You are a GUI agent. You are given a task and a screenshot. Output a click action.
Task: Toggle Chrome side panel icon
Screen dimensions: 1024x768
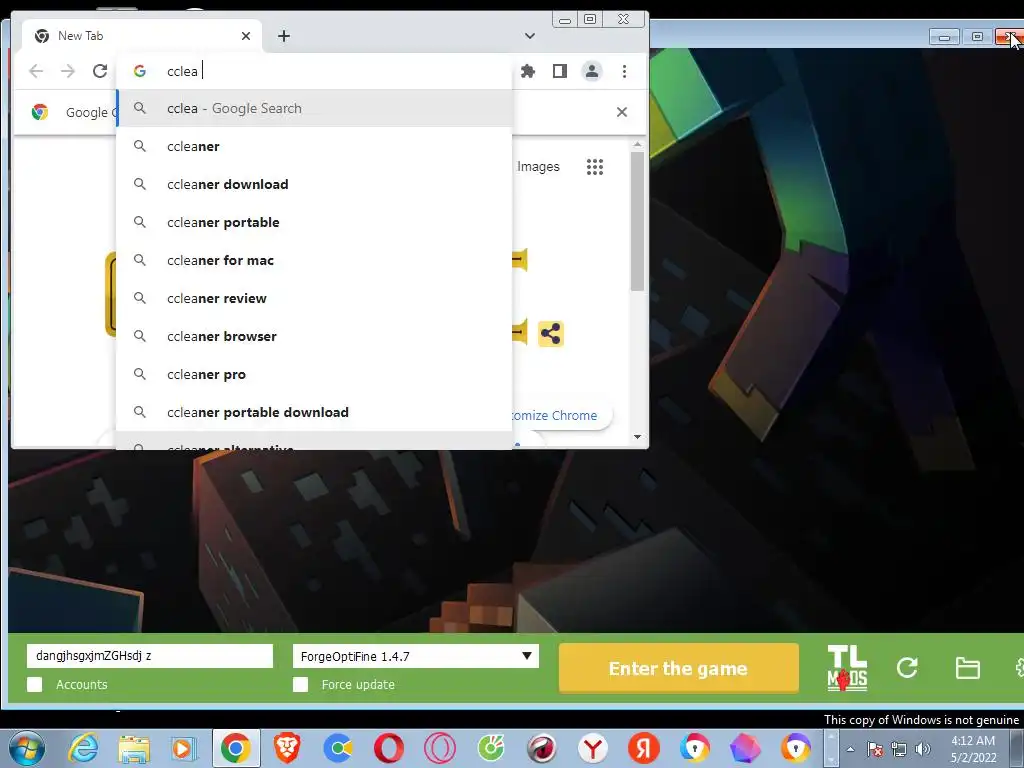(x=560, y=71)
